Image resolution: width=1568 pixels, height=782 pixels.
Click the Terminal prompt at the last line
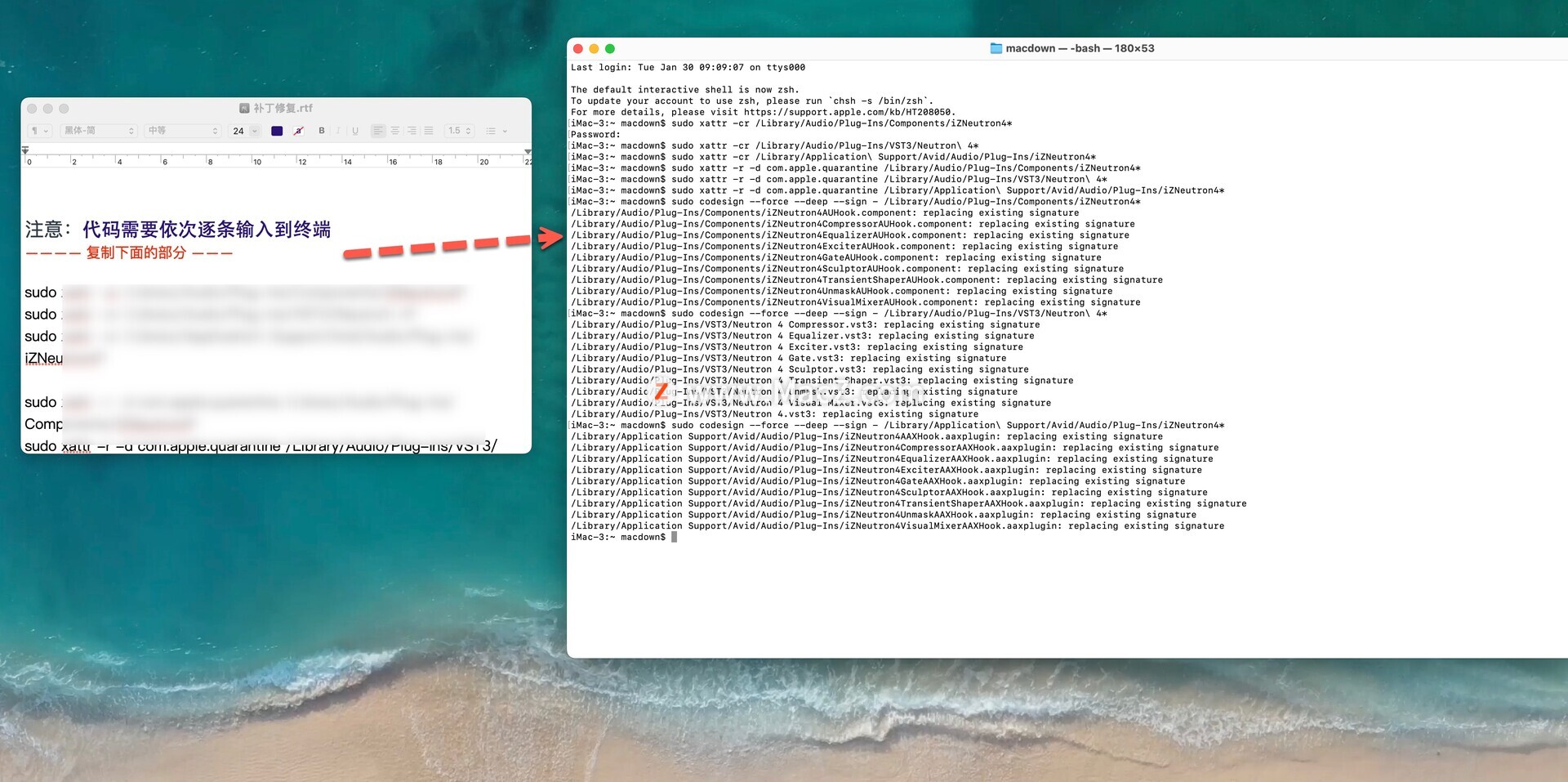[x=618, y=537]
